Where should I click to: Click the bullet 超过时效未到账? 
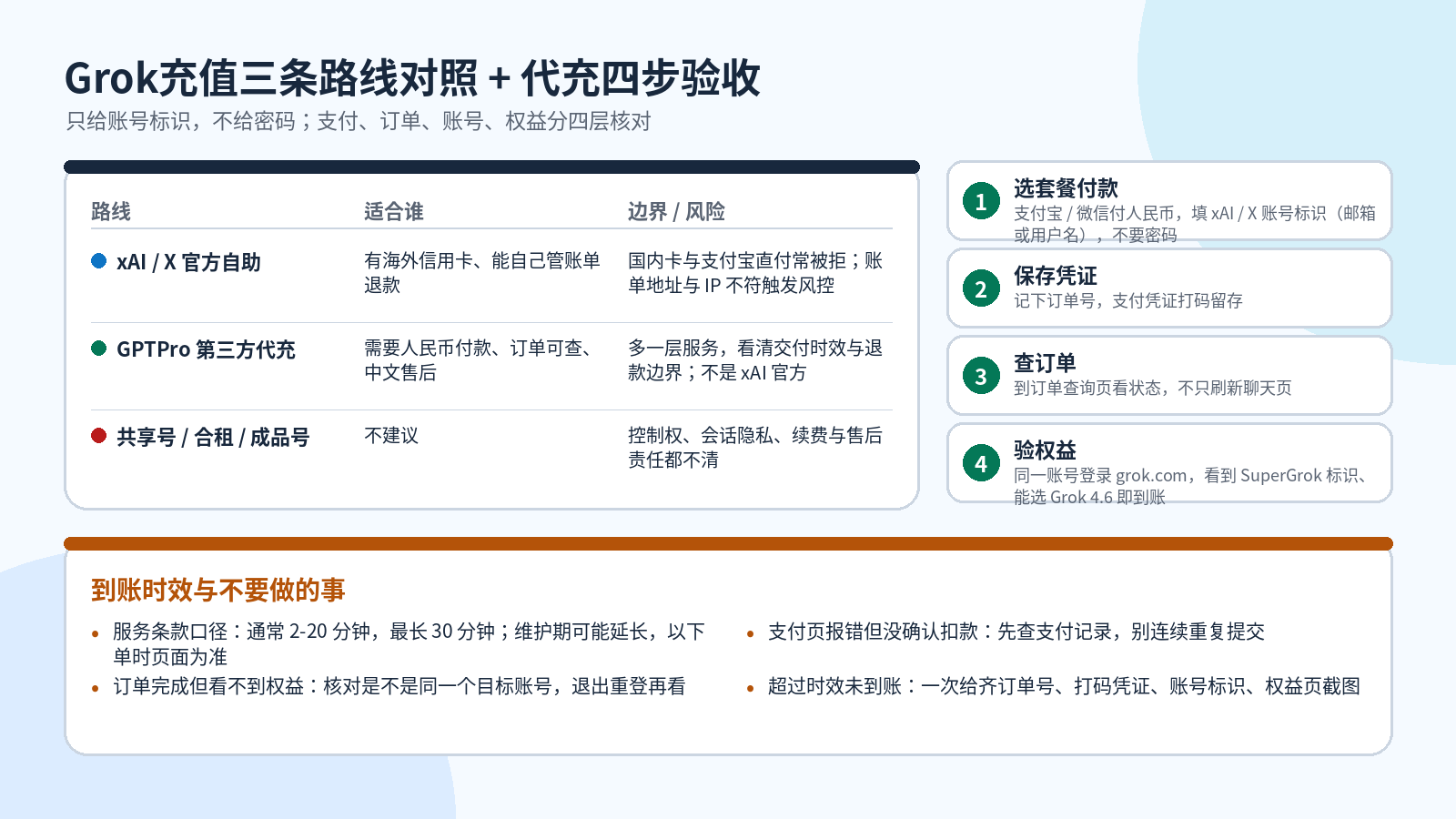[x=1064, y=686]
